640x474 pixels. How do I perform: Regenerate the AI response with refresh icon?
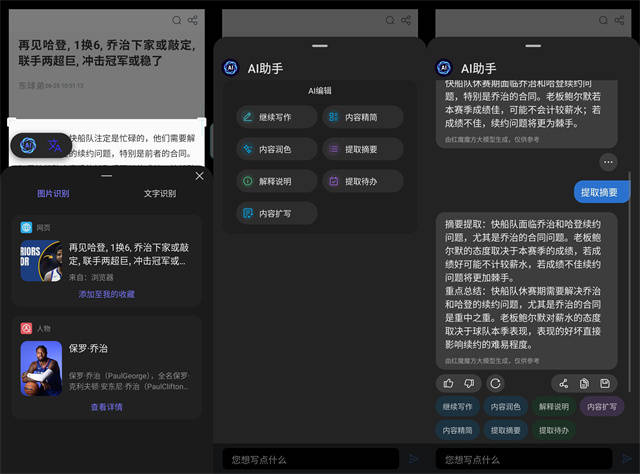click(x=496, y=383)
